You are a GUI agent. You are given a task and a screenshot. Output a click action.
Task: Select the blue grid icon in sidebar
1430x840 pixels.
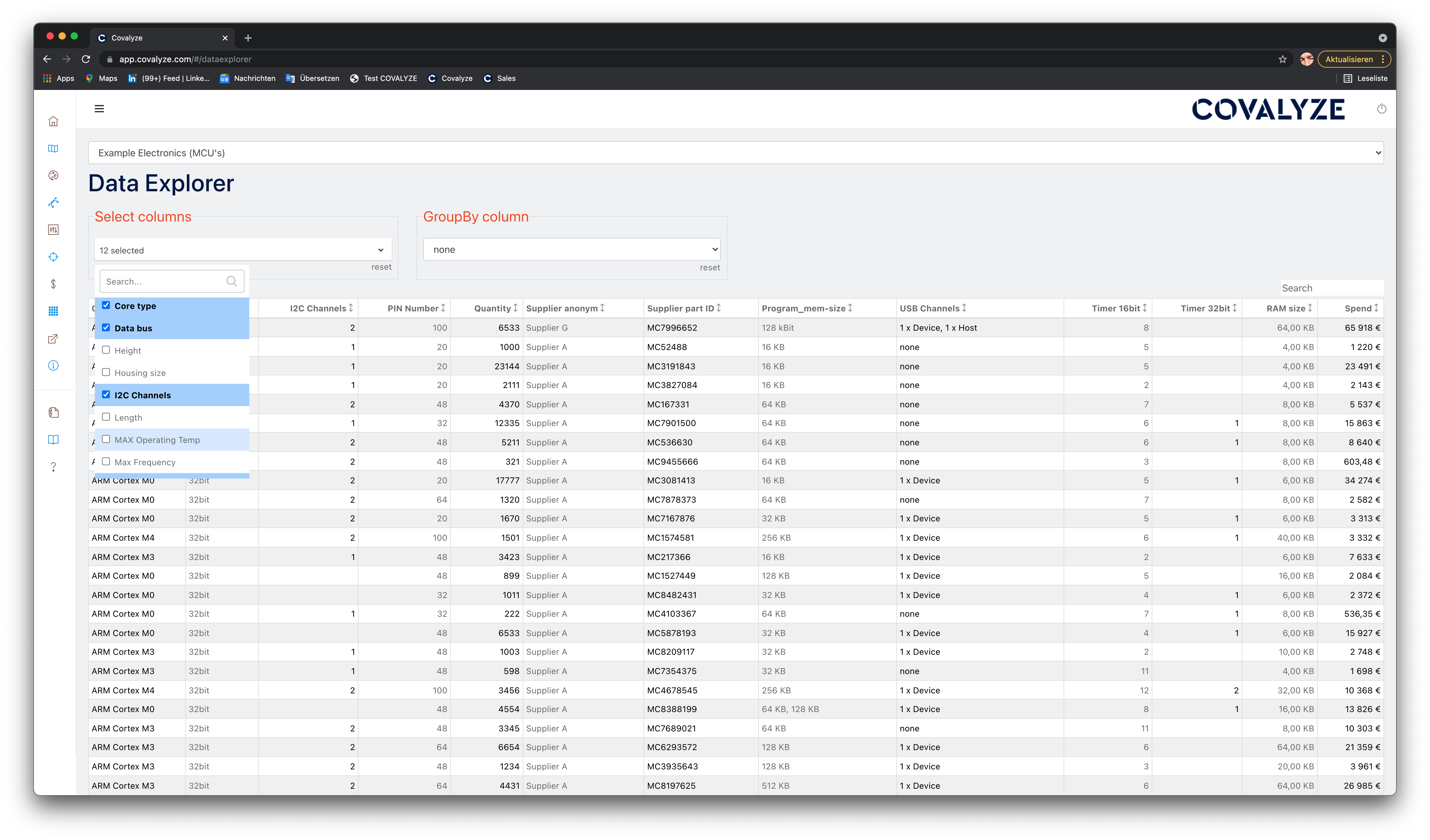53,310
